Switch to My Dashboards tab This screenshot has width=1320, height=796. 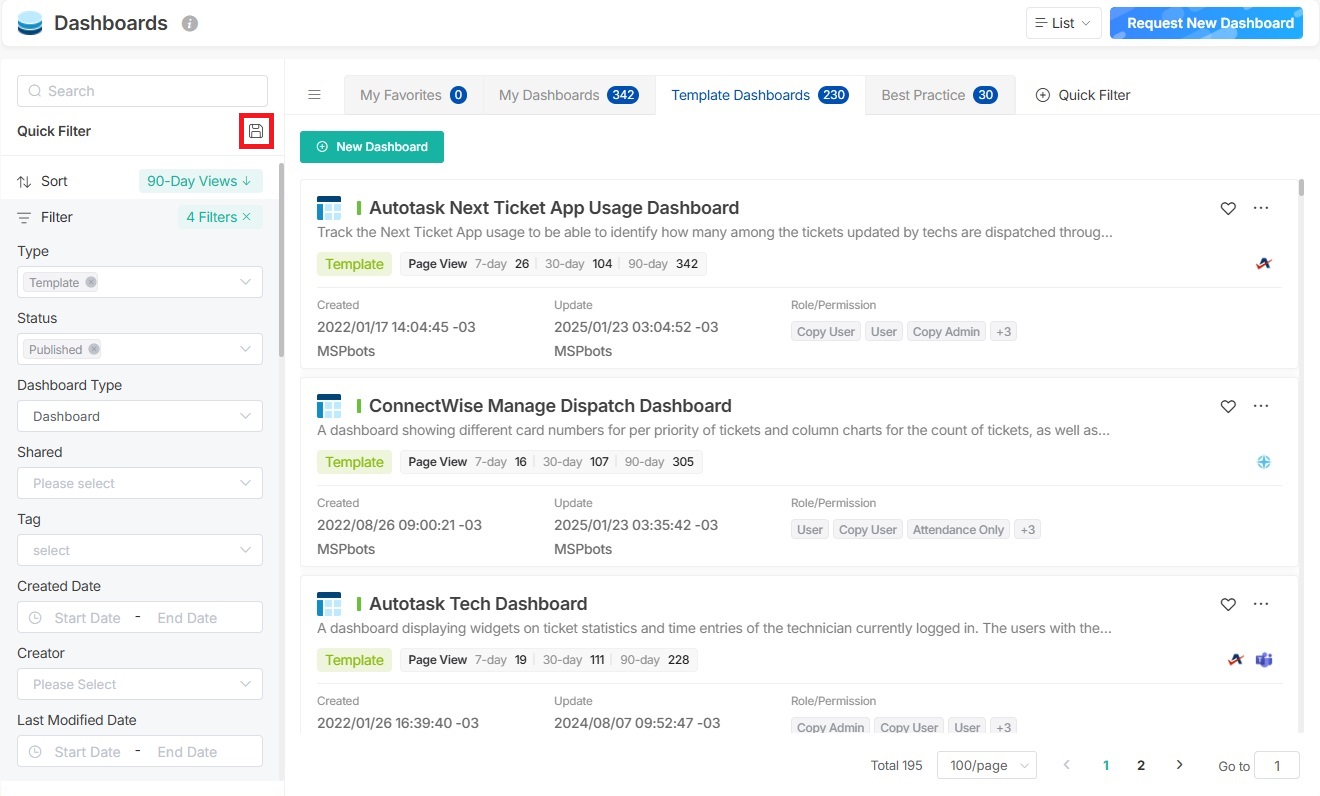(567, 95)
